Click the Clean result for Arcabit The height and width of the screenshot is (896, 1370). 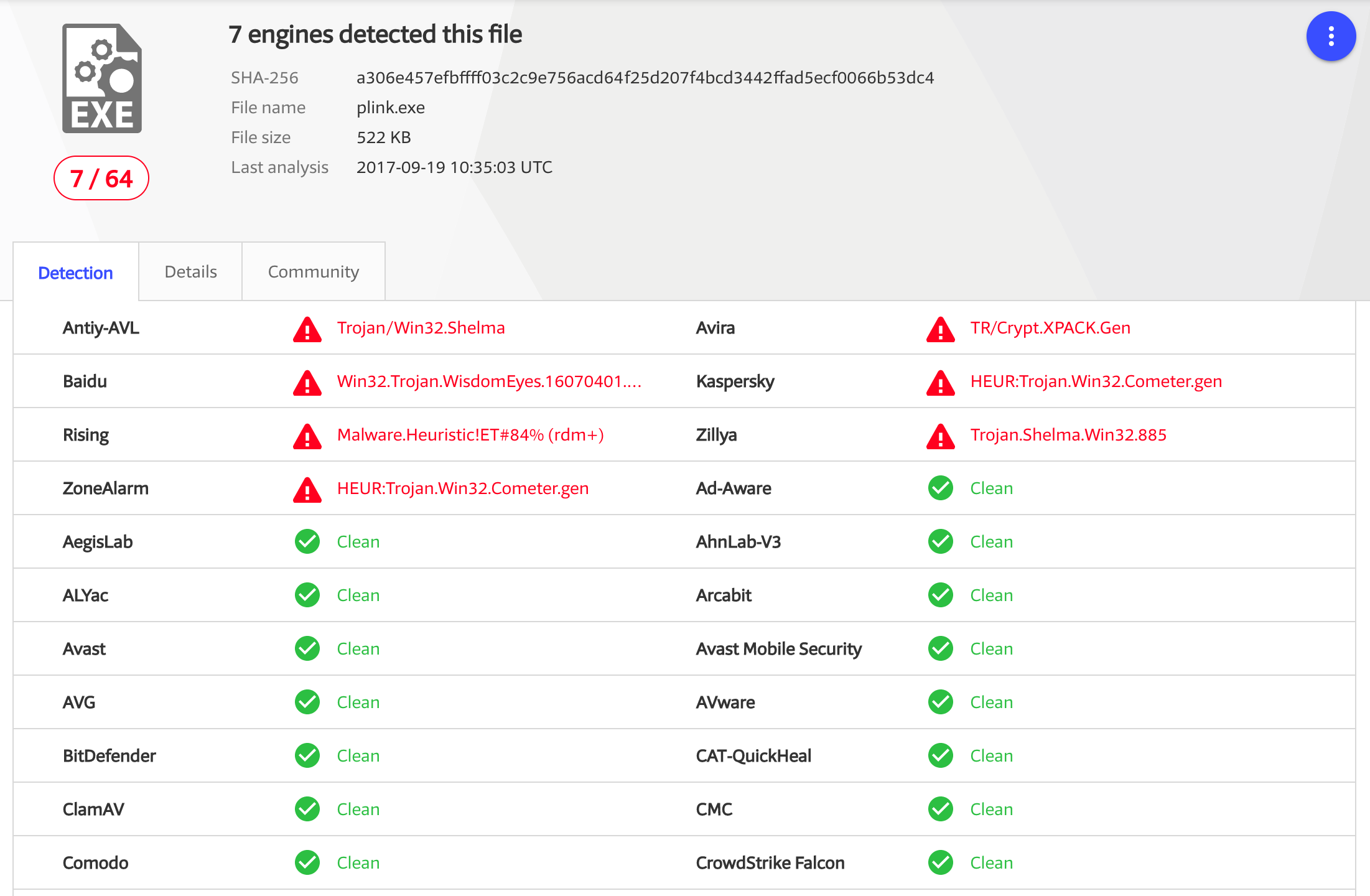tap(992, 595)
